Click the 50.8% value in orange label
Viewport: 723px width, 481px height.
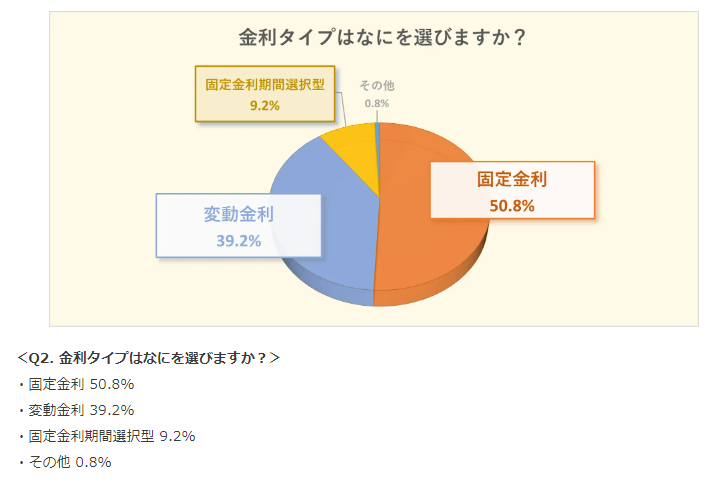click(512, 206)
